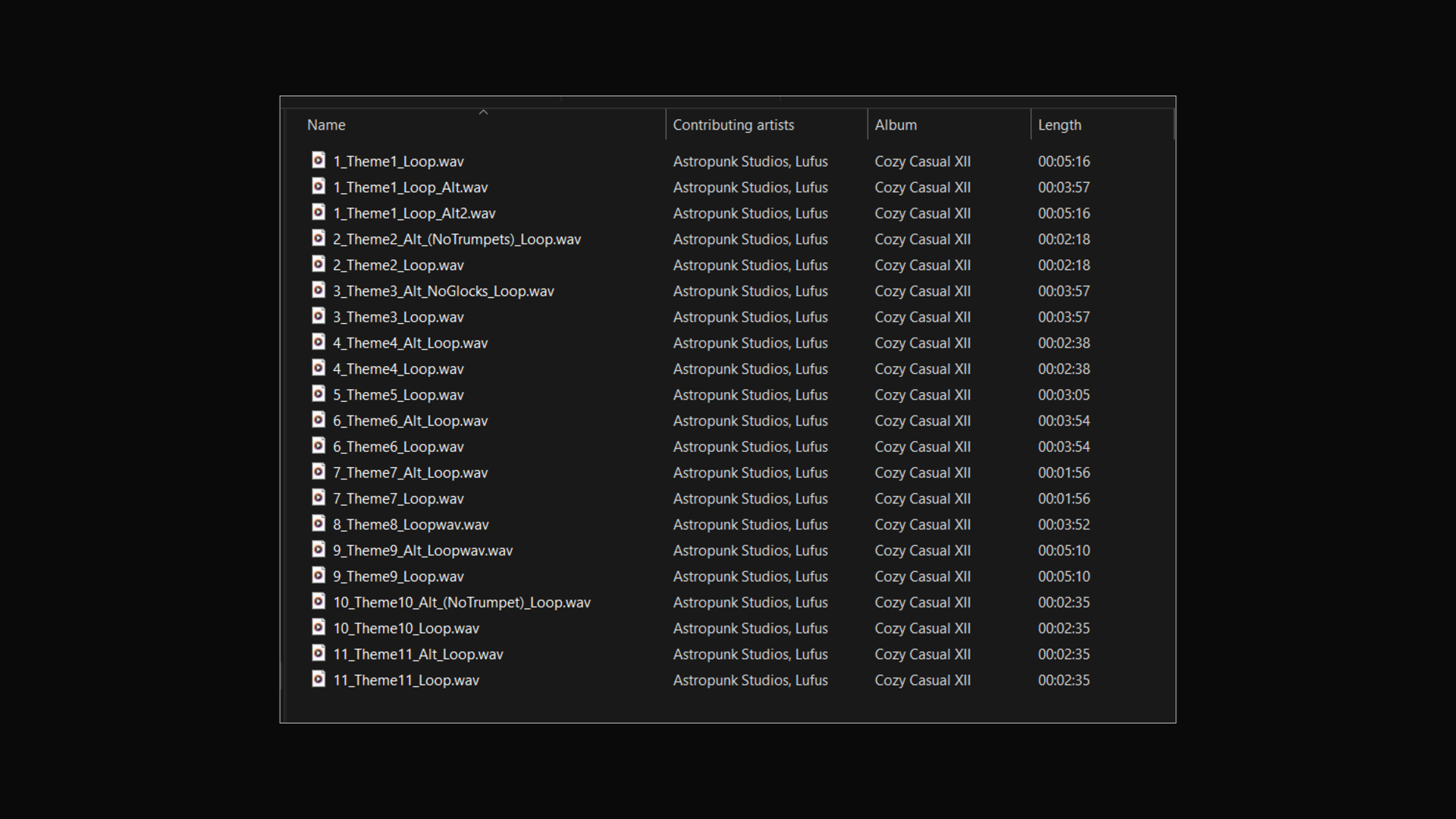The image size is (1456, 819).
Task: Select file name 3_Theme3_Loop.wav
Action: [398, 317]
